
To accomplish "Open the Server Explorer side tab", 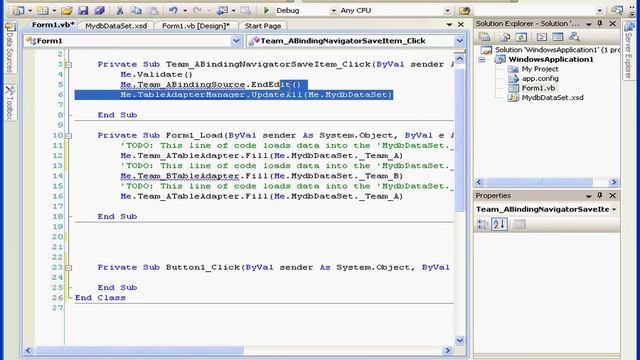I will click(x=629, y=51).
